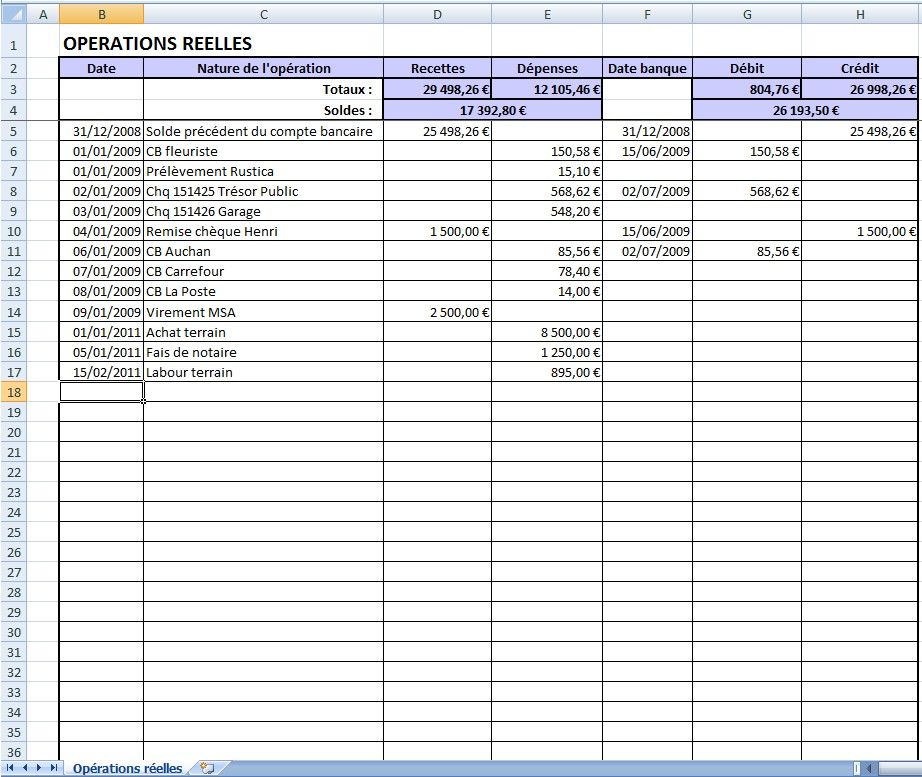Click the Date header cell

(x=101, y=68)
